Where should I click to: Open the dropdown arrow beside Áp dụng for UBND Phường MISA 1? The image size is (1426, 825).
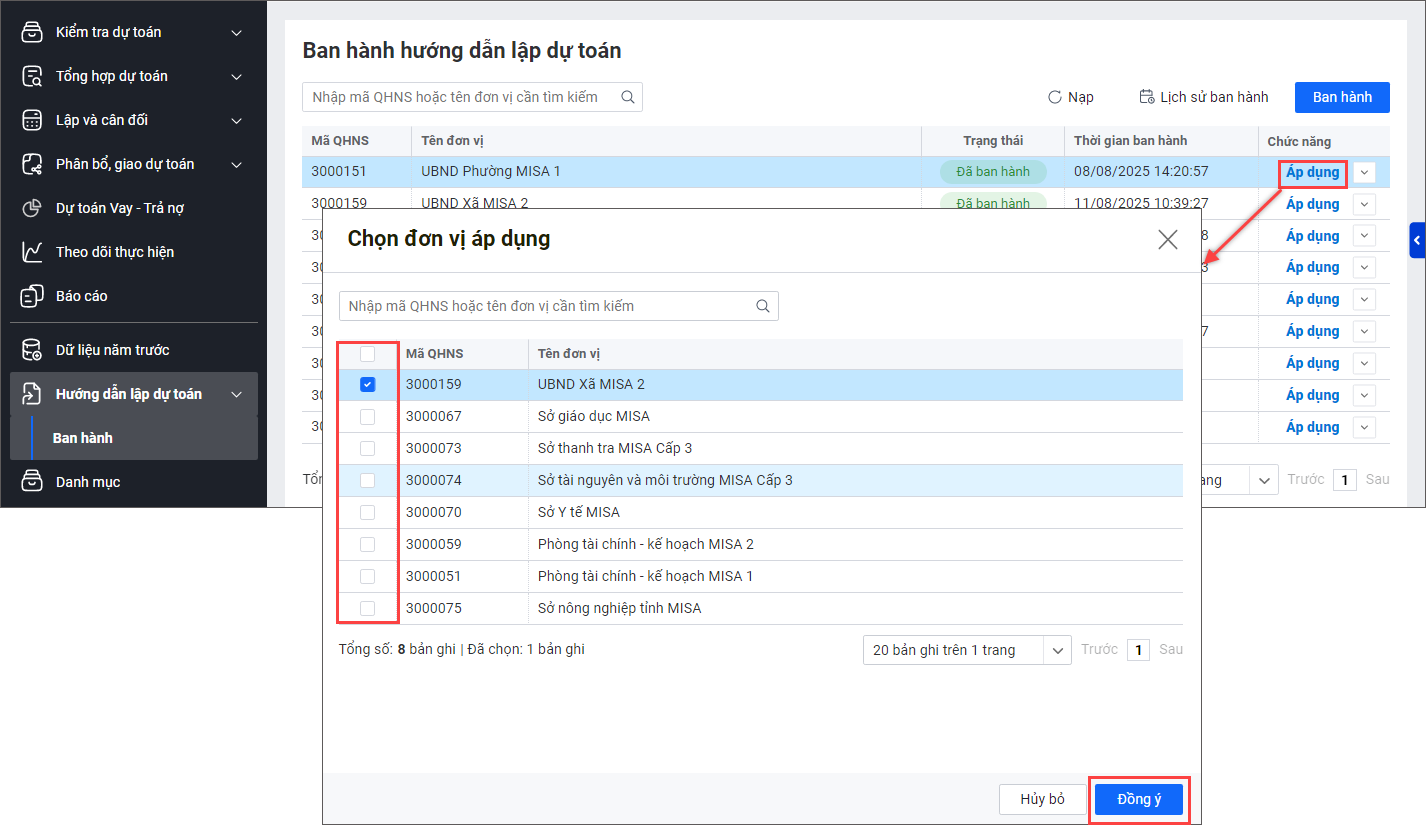click(1365, 172)
